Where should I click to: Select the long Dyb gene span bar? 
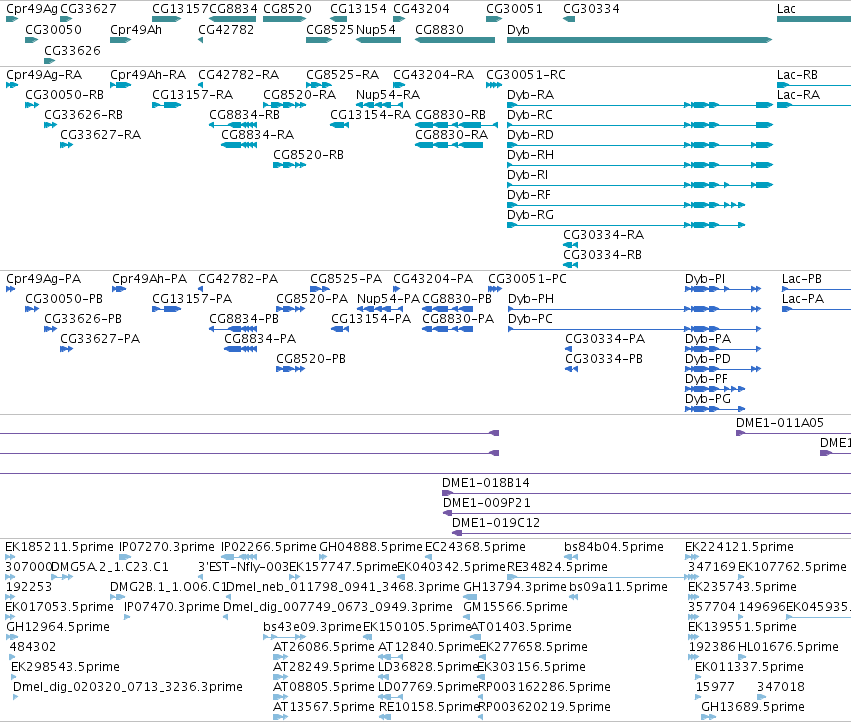coord(639,40)
